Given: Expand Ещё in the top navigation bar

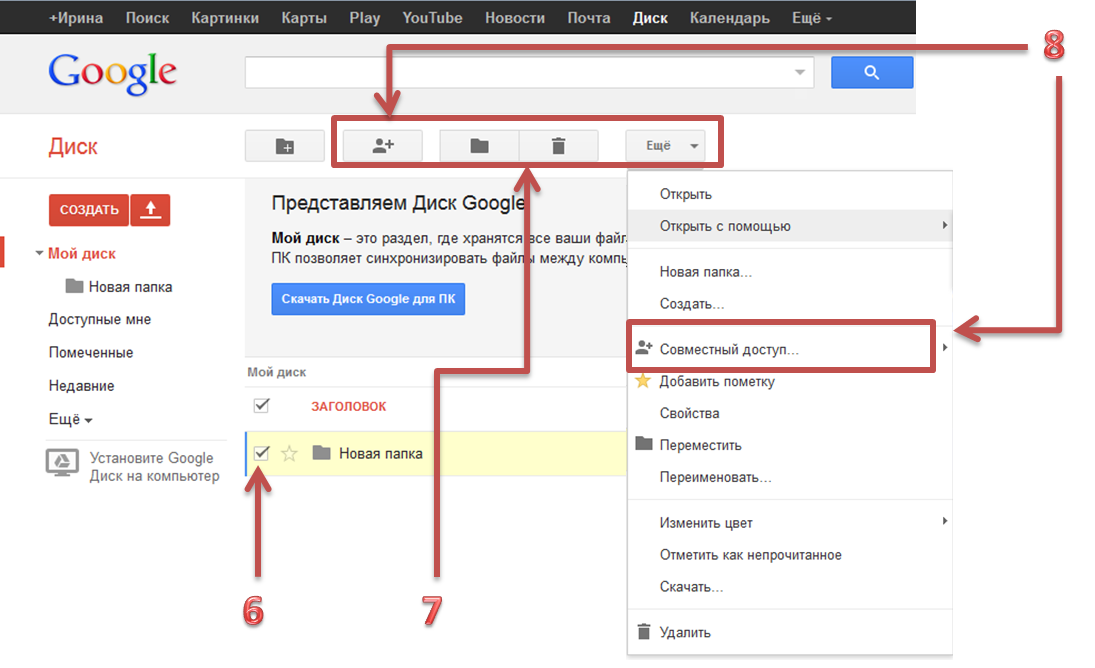Looking at the screenshot, I should (x=811, y=18).
